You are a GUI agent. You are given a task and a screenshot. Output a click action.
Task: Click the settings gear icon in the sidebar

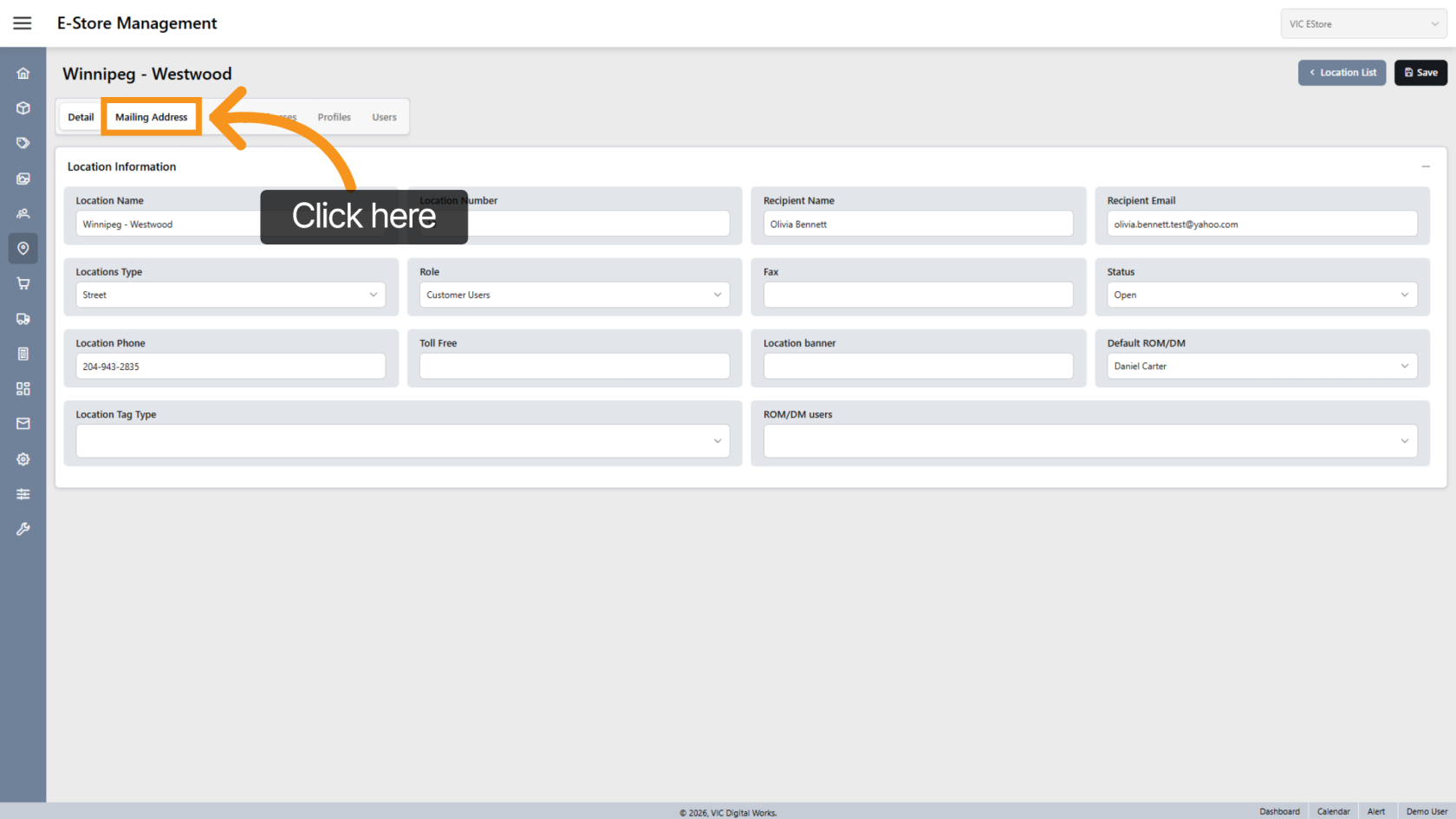[23, 459]
